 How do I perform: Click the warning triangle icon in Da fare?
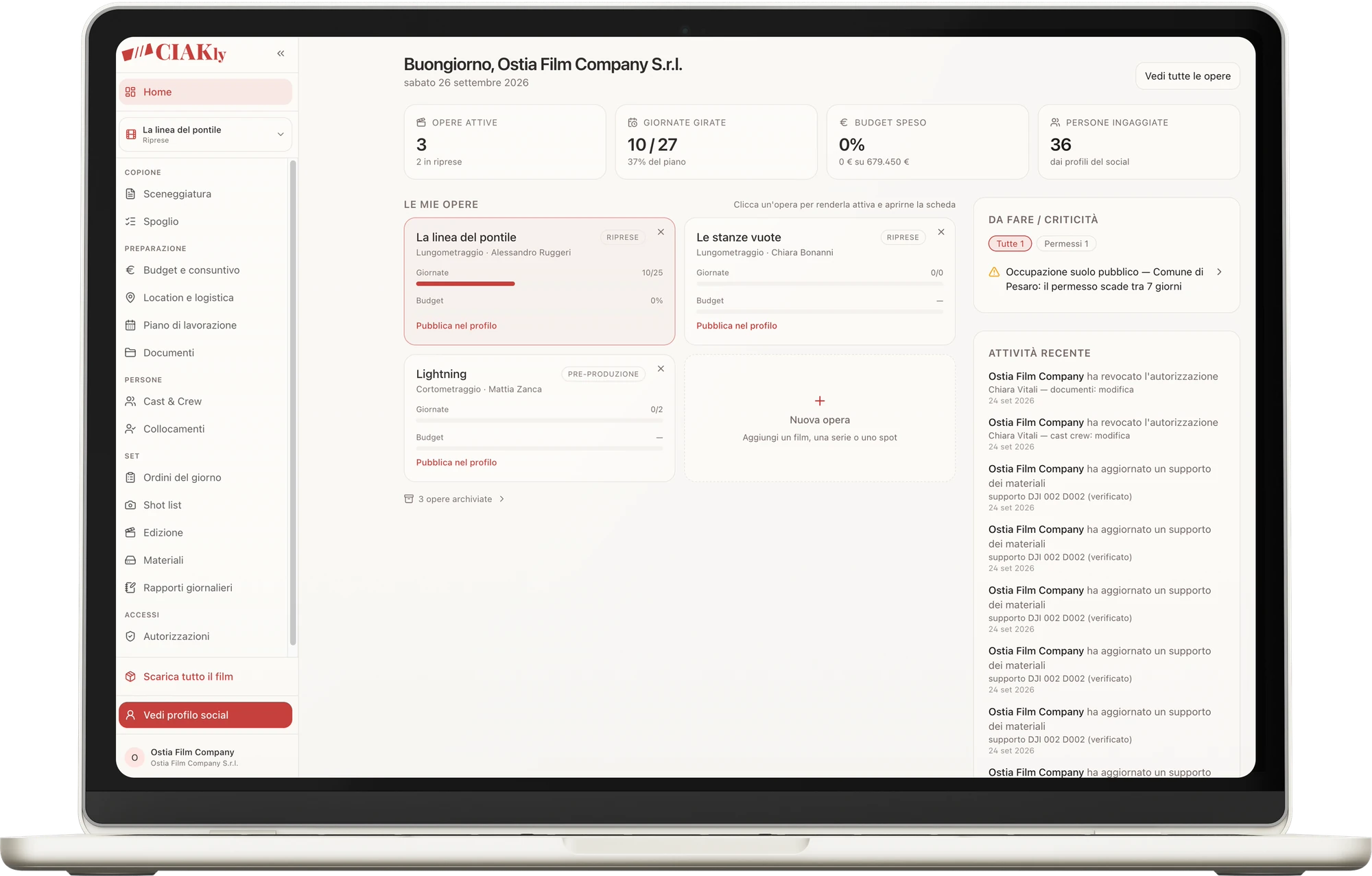(994, 272)
